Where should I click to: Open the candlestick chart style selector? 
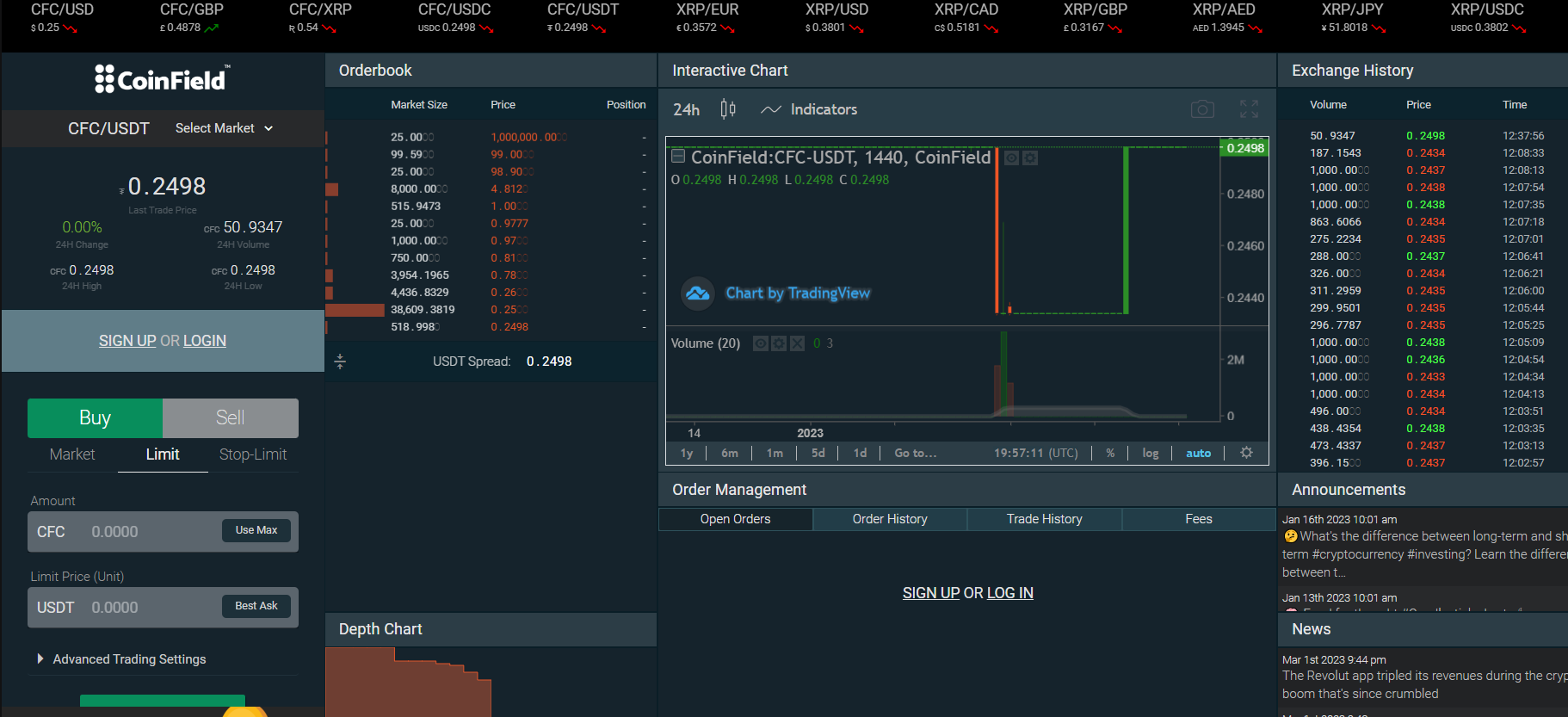click(728, 109)
